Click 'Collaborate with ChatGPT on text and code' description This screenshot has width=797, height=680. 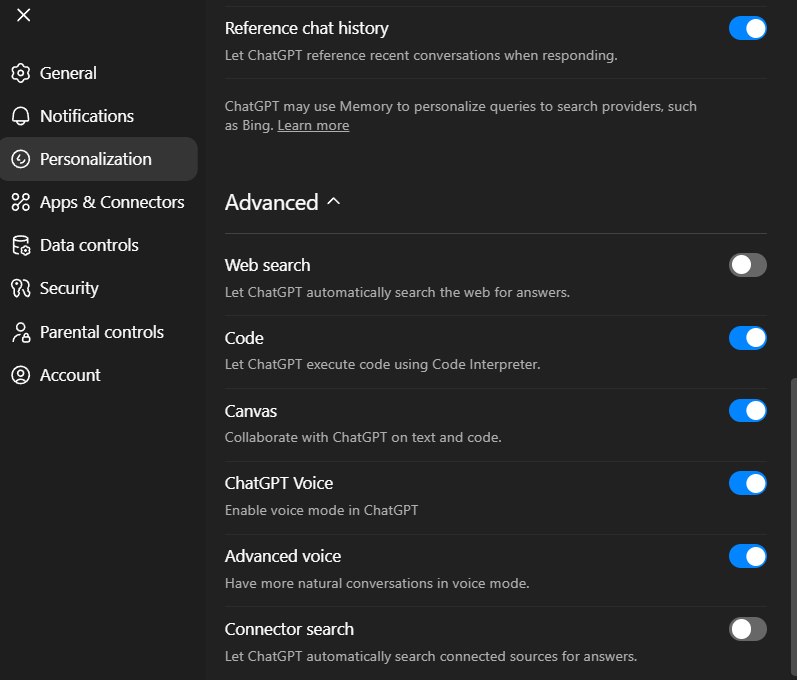click(363, 438)
